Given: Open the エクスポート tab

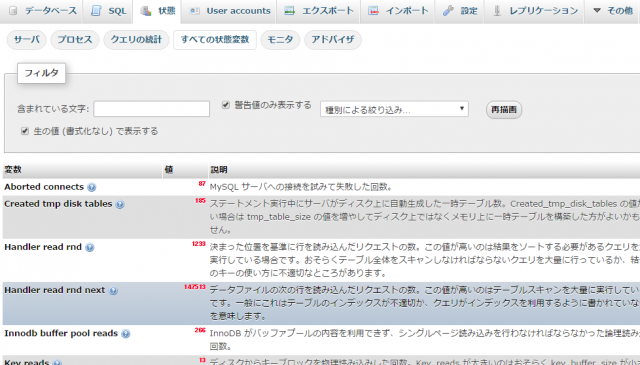Looking at the screenshot, I should [318, 11].
